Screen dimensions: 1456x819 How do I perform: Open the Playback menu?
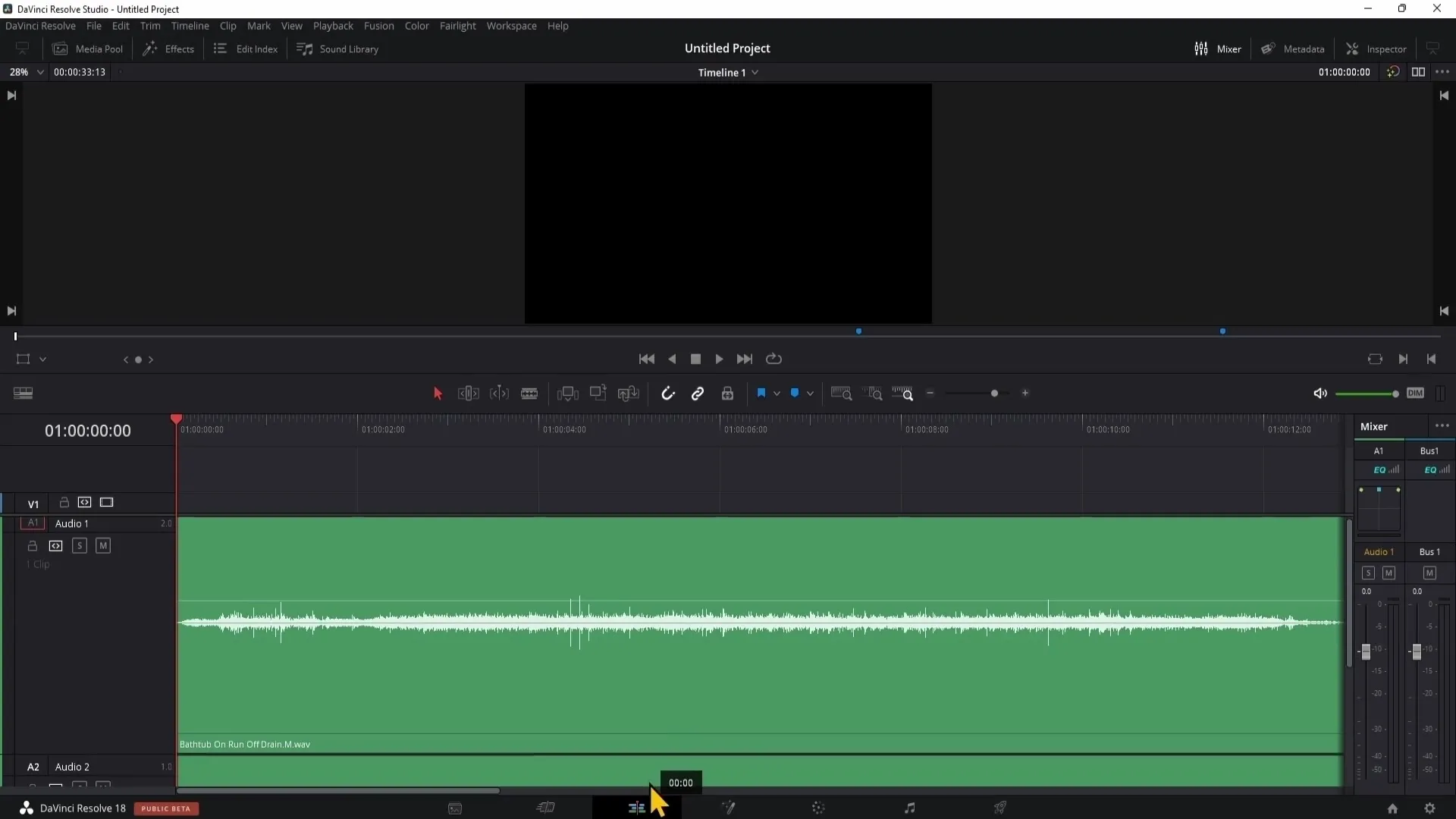click(333, 25)
